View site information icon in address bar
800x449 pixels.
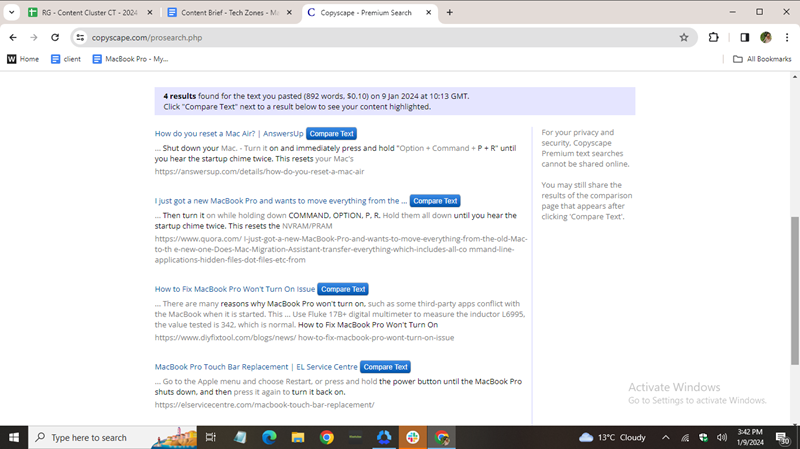80,37
